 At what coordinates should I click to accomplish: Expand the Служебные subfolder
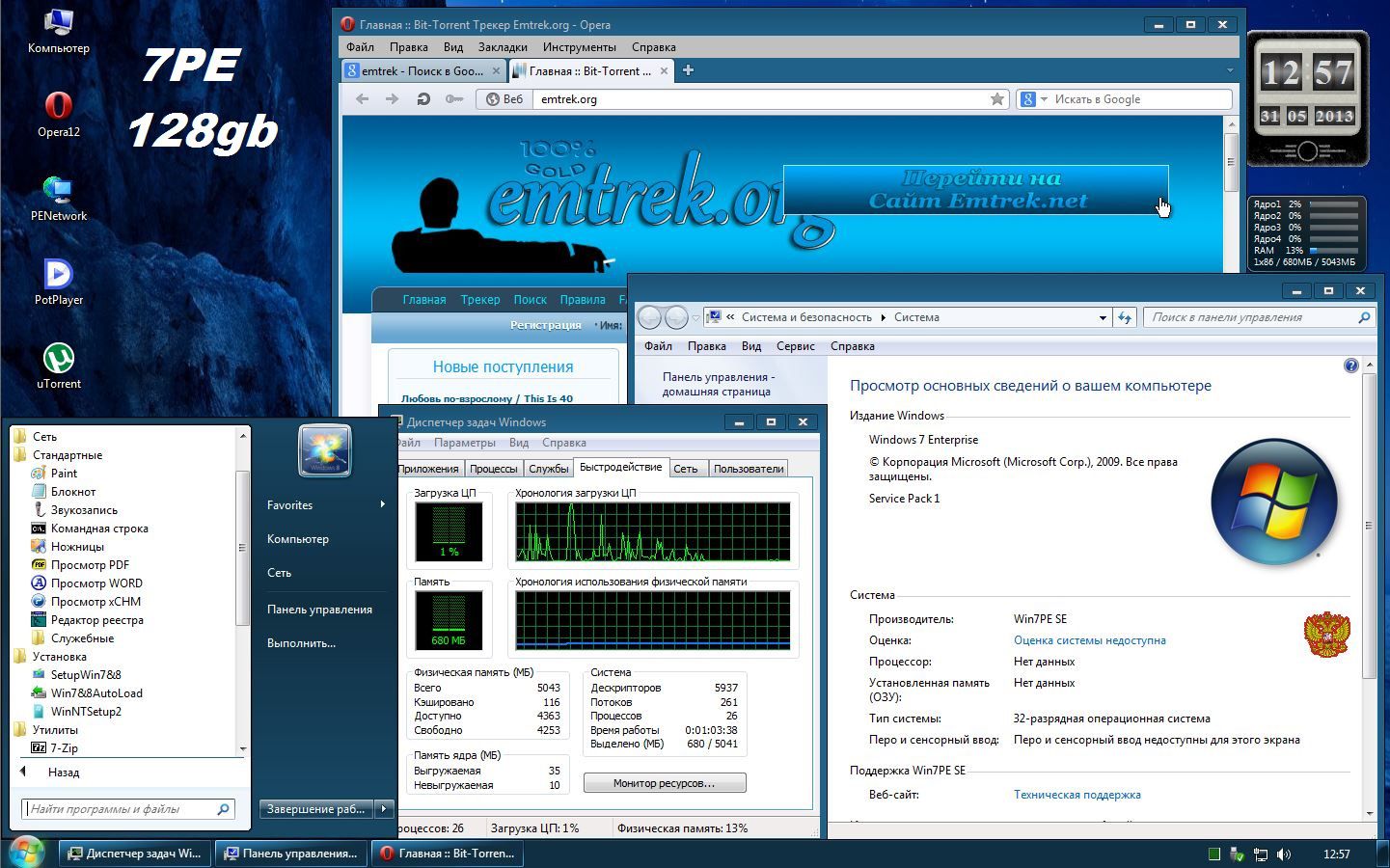(x=72, y=637)
